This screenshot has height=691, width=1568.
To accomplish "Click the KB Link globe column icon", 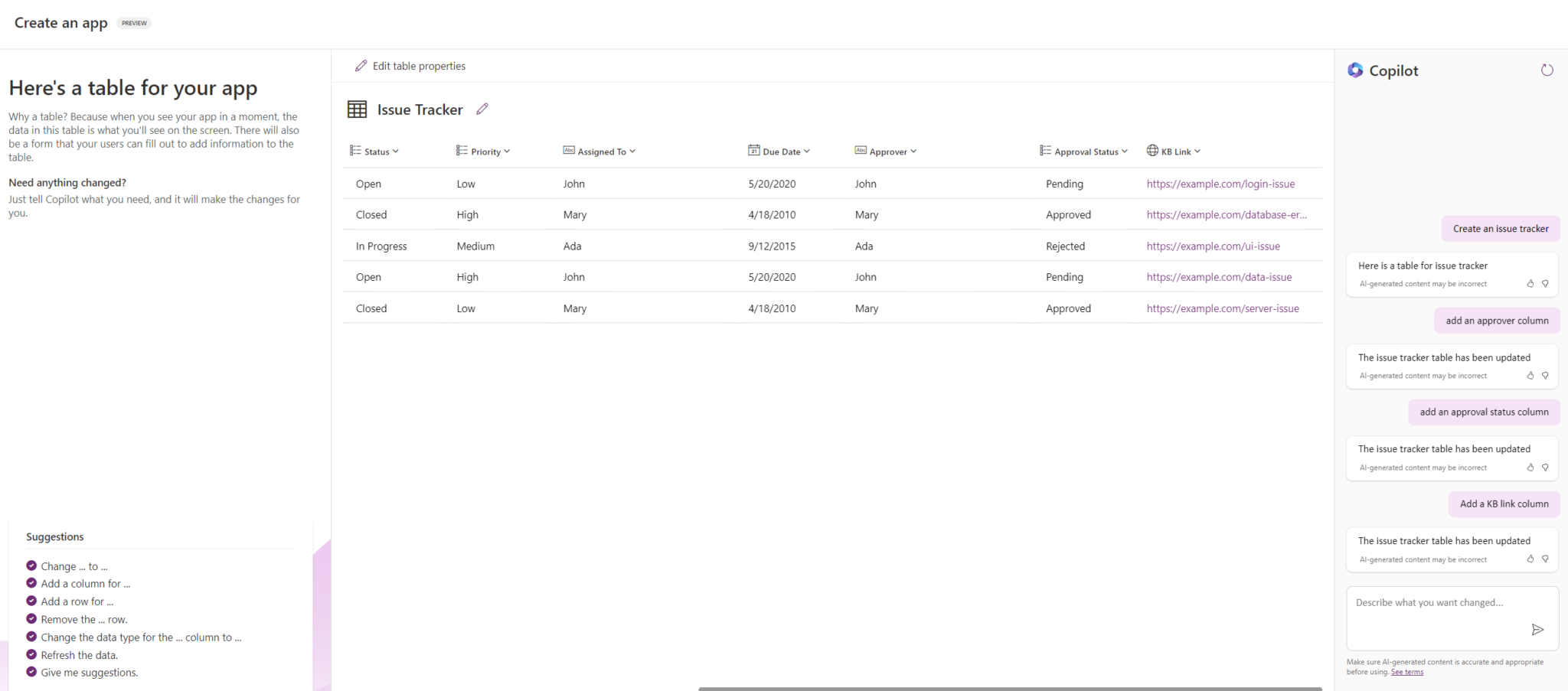I will click(1152, 151).
